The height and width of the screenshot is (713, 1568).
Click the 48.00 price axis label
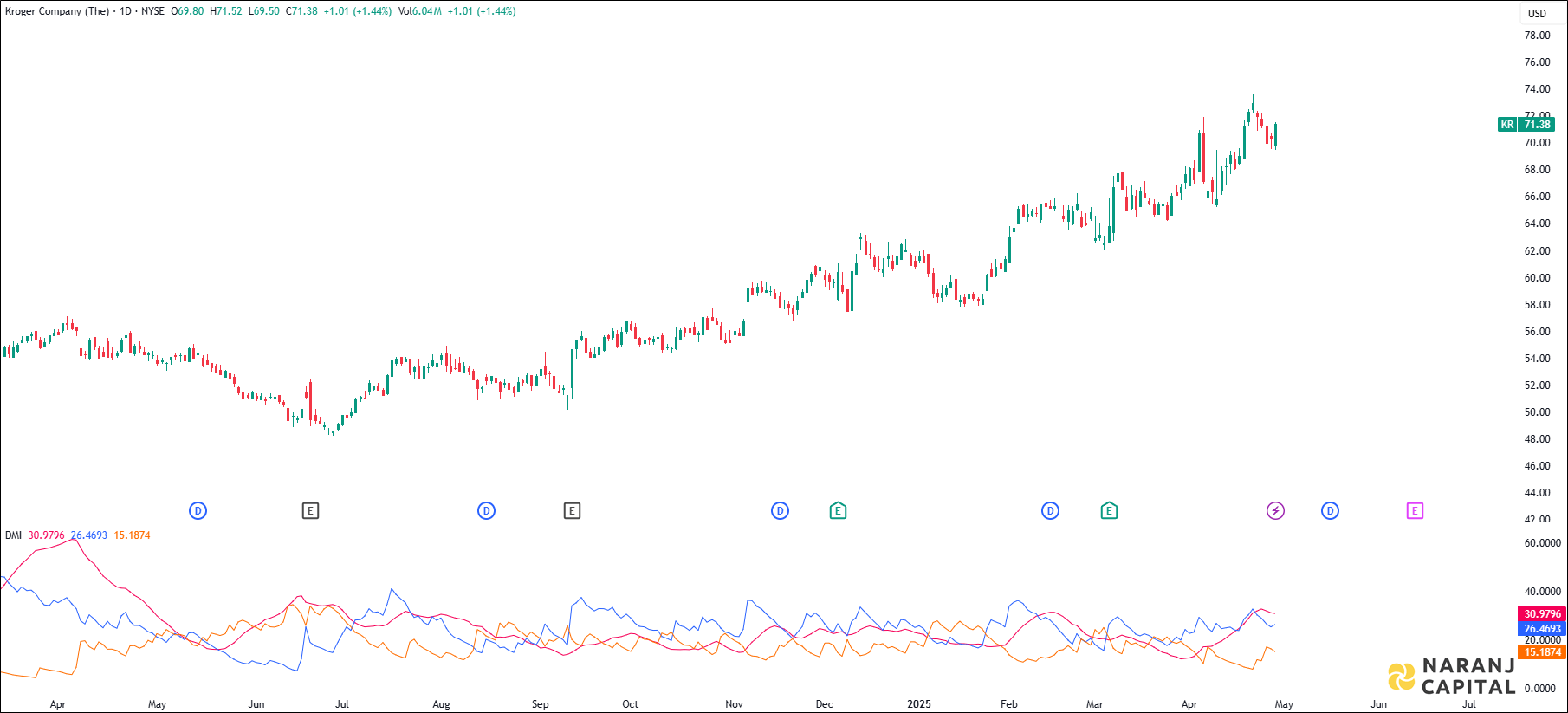coord(1537,439)
